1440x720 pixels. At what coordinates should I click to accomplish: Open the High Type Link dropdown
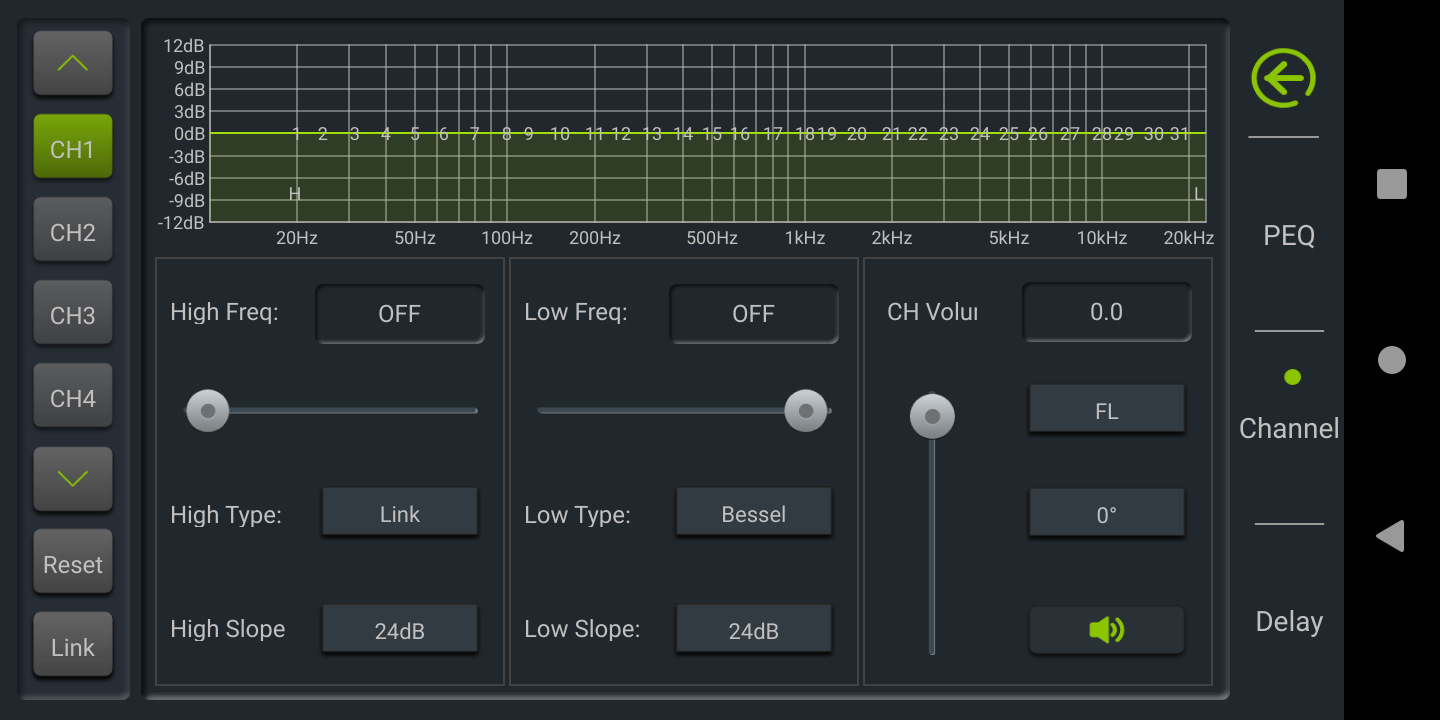tap(399, 514)
